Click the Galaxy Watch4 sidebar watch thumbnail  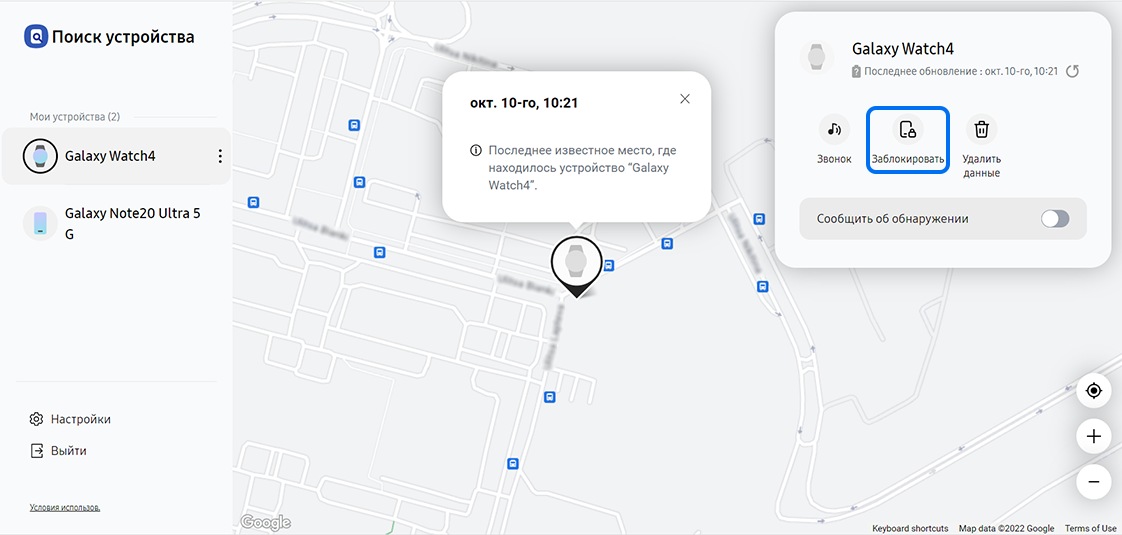(x=40, y=156)
